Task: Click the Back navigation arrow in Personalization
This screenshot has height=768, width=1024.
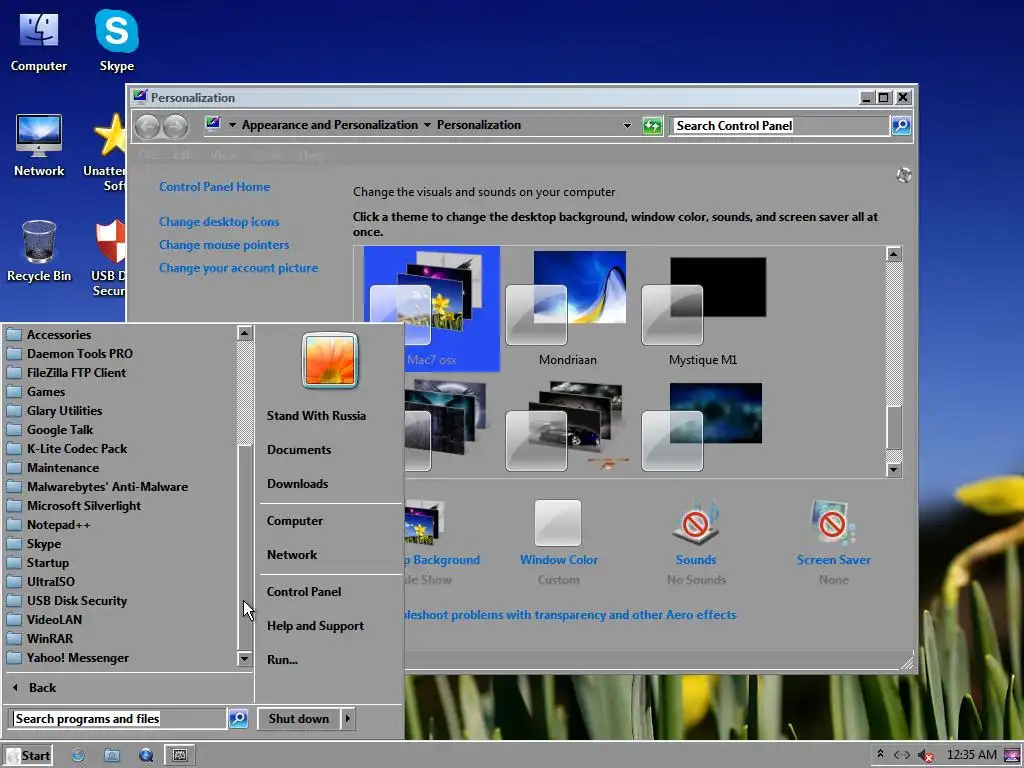Action: coord(148,126)
